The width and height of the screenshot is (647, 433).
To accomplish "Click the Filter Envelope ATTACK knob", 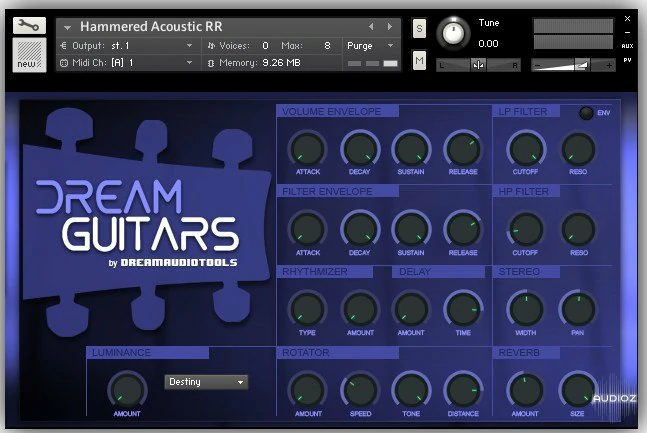I will (307, 230).
